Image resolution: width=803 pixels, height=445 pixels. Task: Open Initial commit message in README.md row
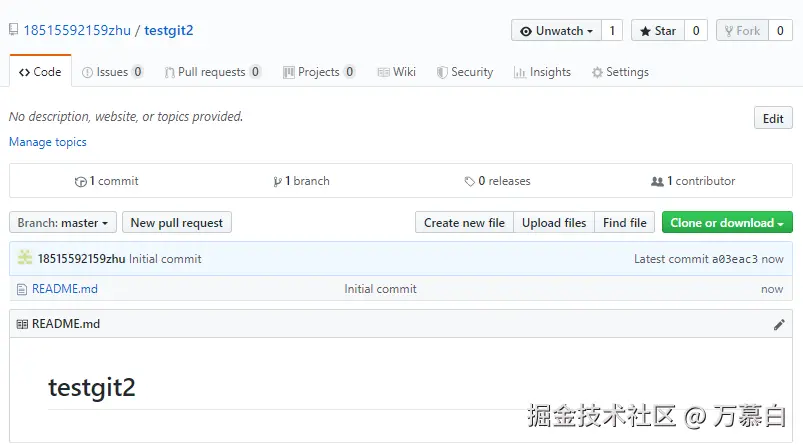(381, 289)
